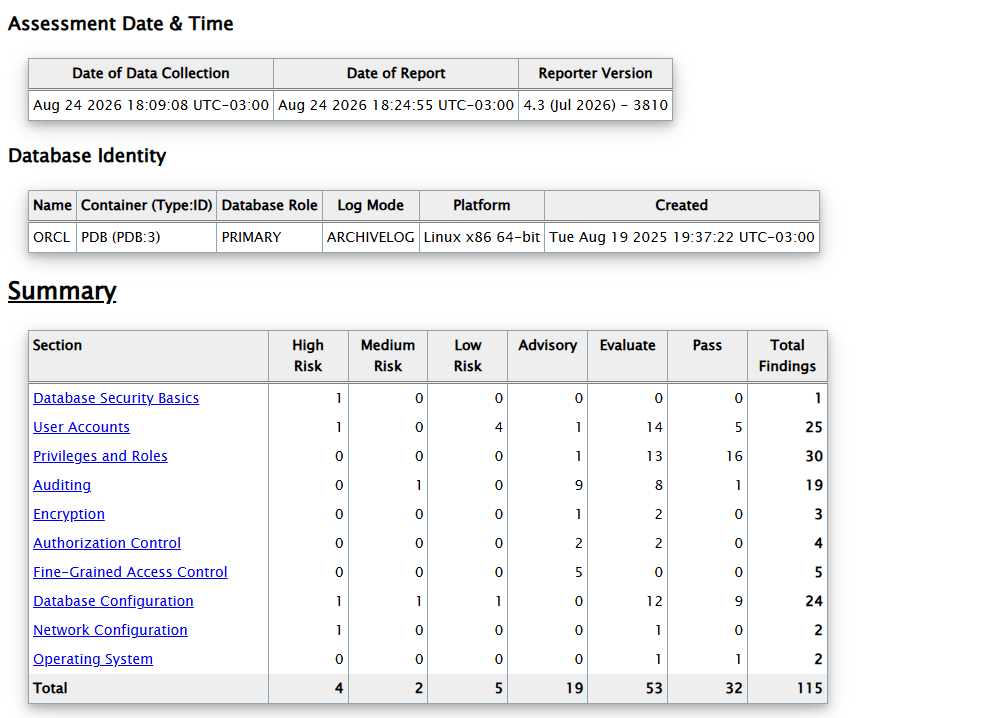Click Privileges and Roles Evaluate value 13
This screenshot has height=718, width=989.
click(x=654, y=456)
